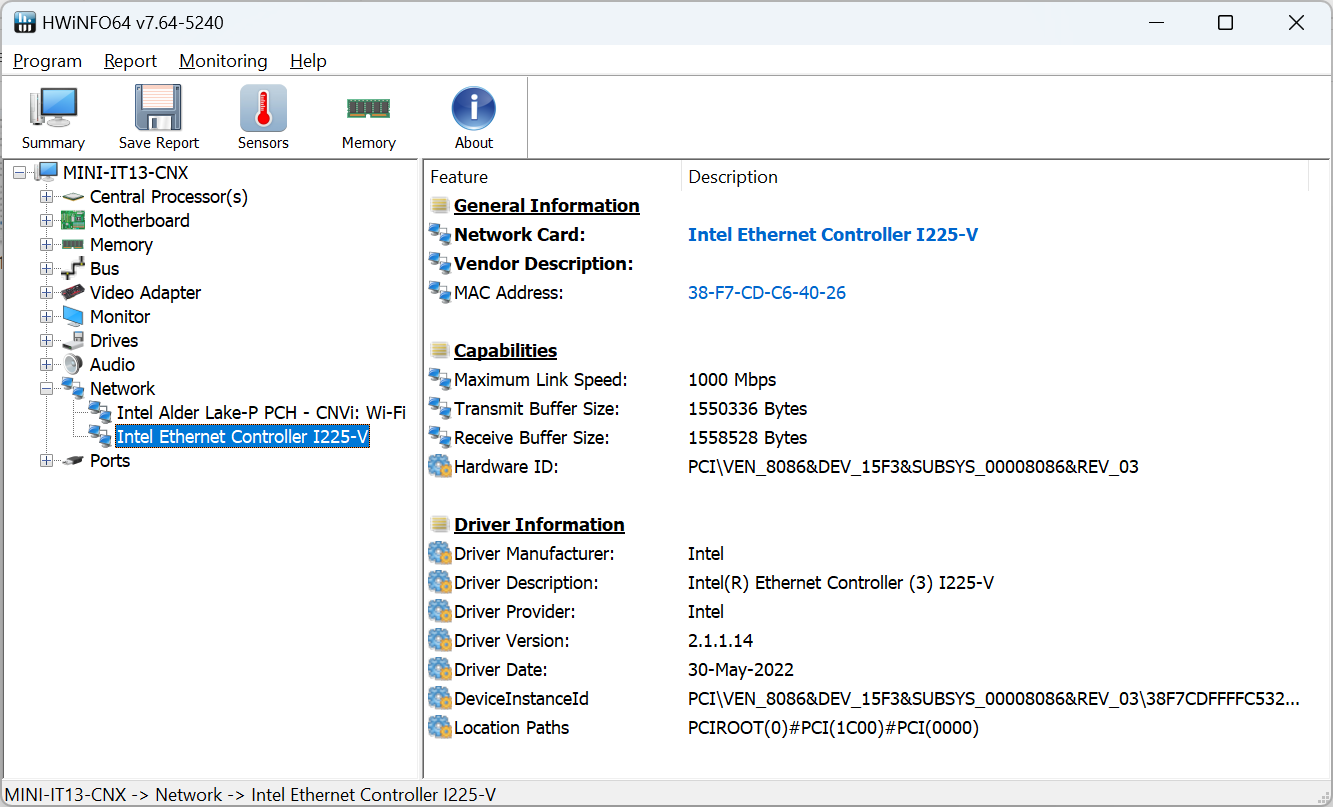The image size is (1333, 807).
Task: Click the Memory module toolbar icon
Action: (368, 108)
